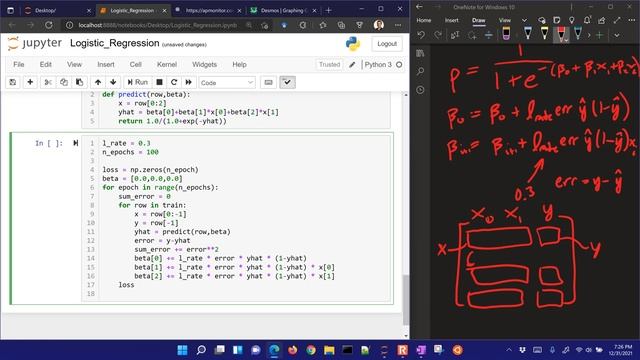Open the Widgets menu in Jupyter
This screenshot has height=360, width=640.
click(x=204, y=64)
